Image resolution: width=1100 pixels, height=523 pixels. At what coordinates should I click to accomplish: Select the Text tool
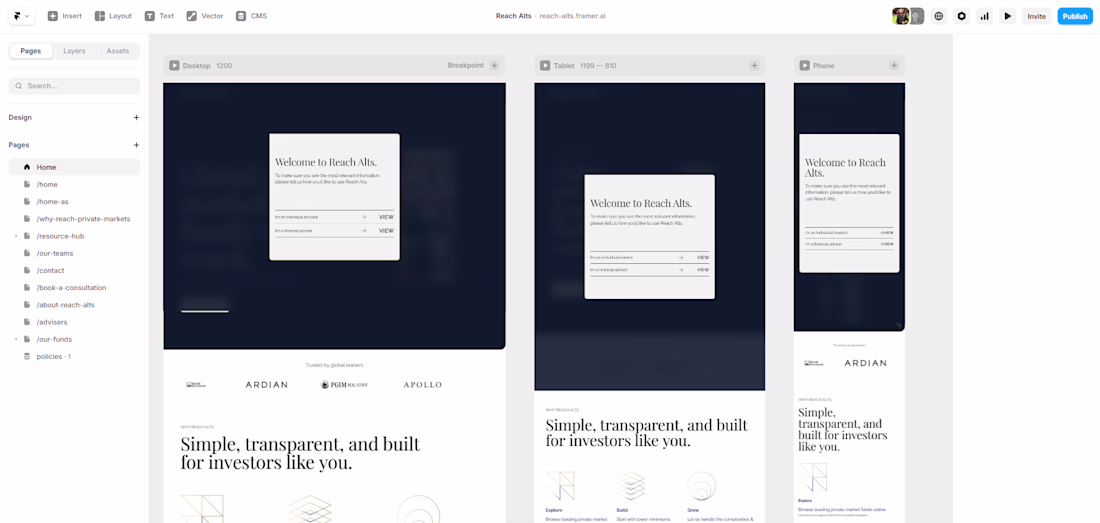(x=159, y=15)
